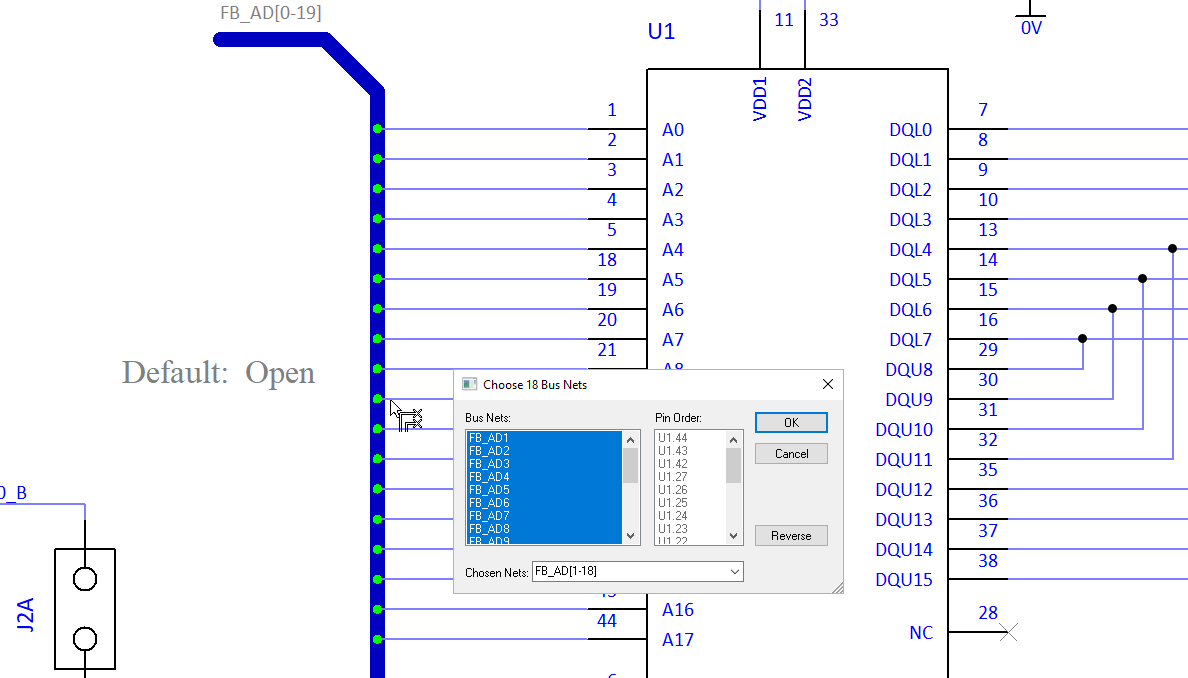1188x678 pixels.
Task: Close the Choose 18 Bus Nets dialog
Action: pyautogui.click(x=827, y=384)
